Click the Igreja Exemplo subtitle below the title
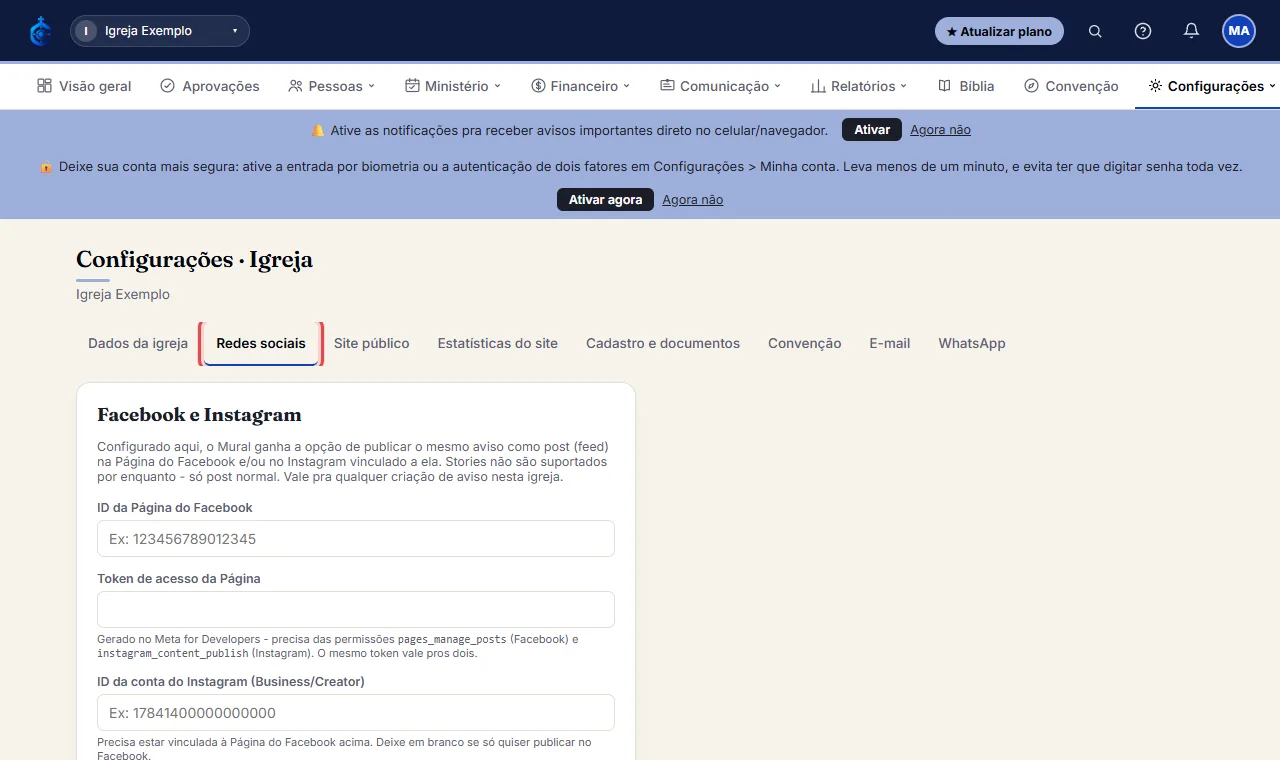Viewport: 1280px width, 760px height. pos(123,295)
